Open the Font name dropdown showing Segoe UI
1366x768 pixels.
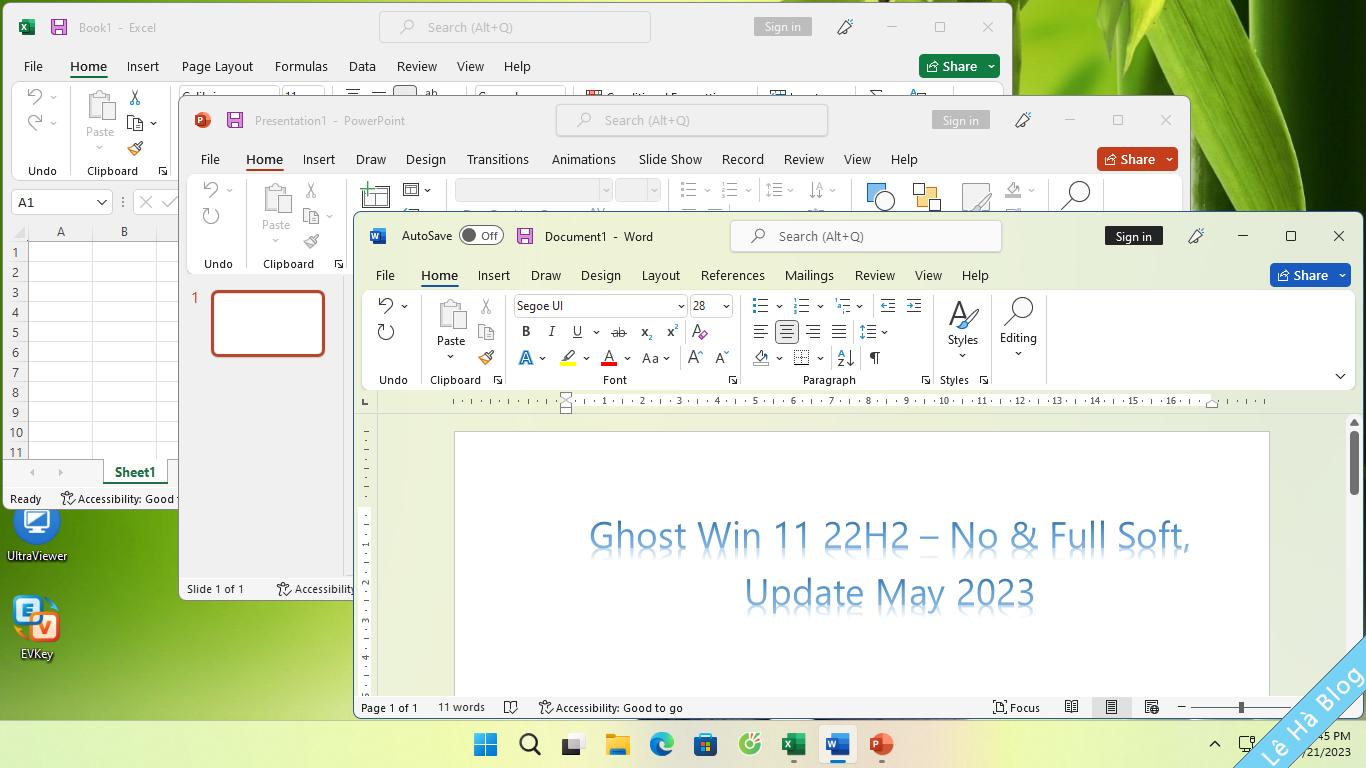(x=681, y=306)
